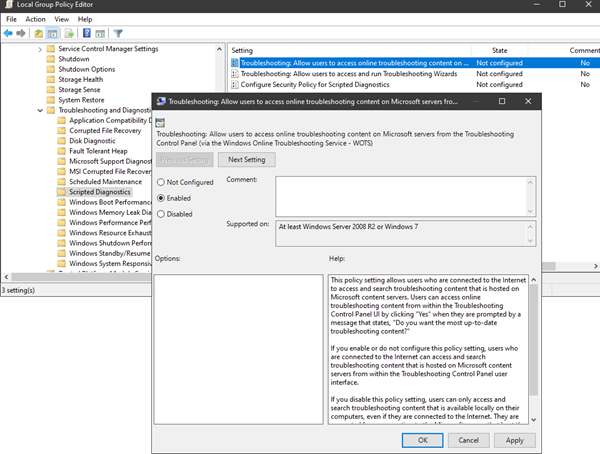Click the Fault Tolerant Heap folder icon
Image resolution: width=600 pixels, height=454 pixels.
(62, 151)
